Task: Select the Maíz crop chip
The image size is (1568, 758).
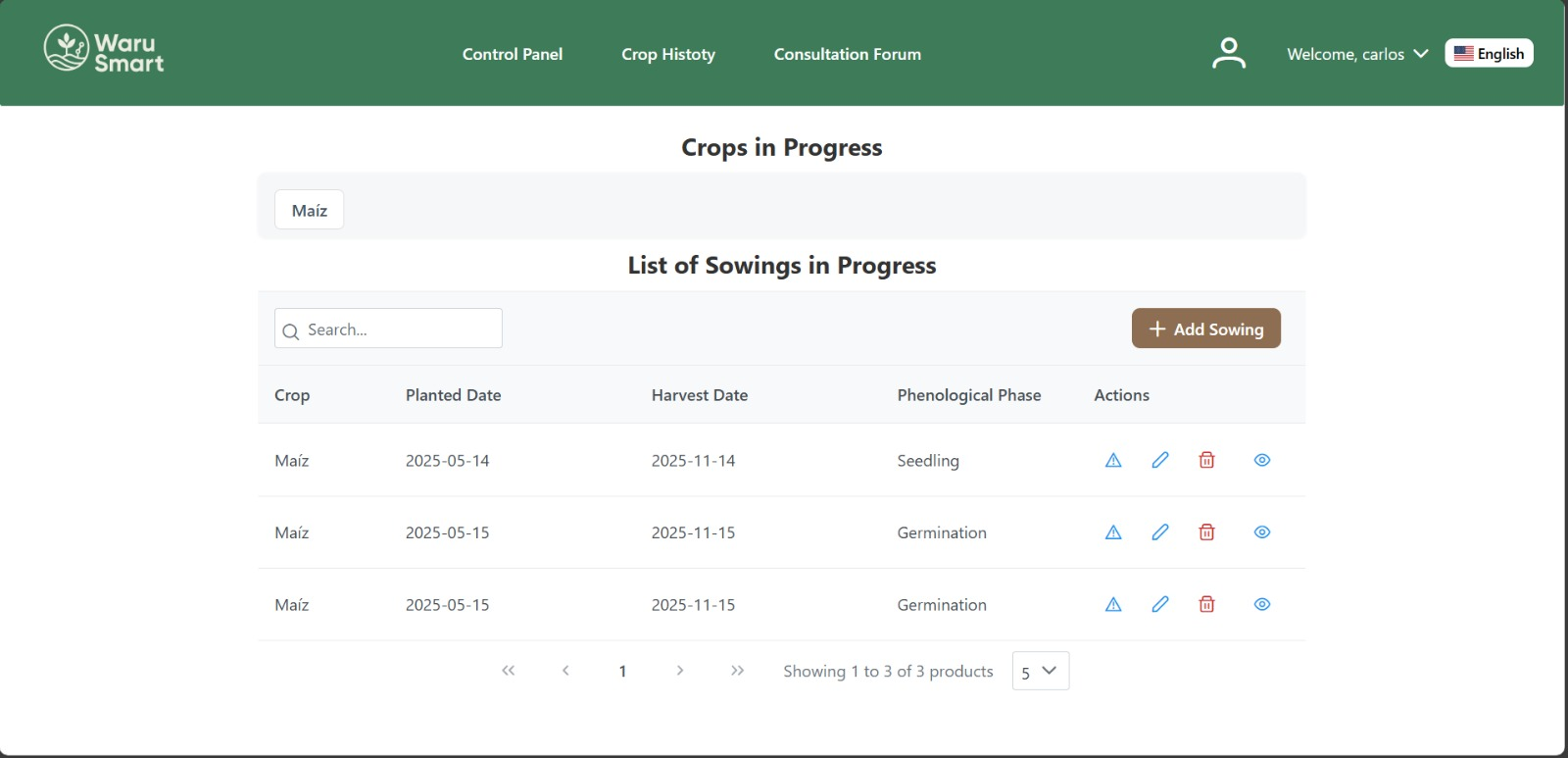Action: 309,210
